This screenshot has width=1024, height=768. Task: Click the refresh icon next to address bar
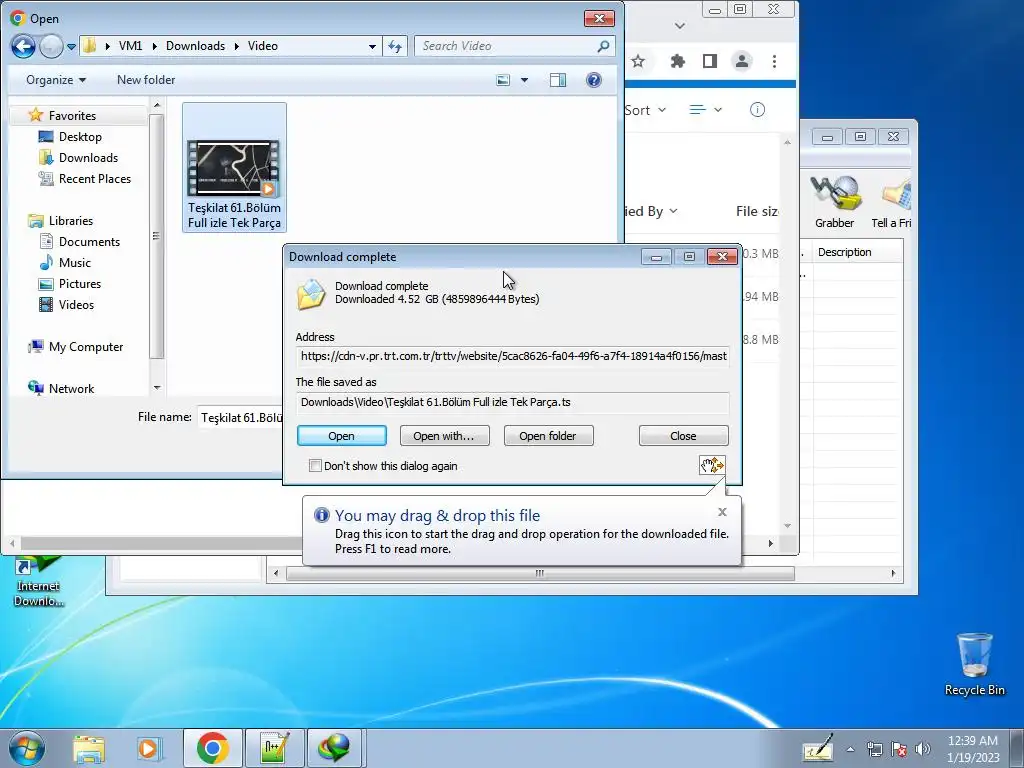point(395,46)
